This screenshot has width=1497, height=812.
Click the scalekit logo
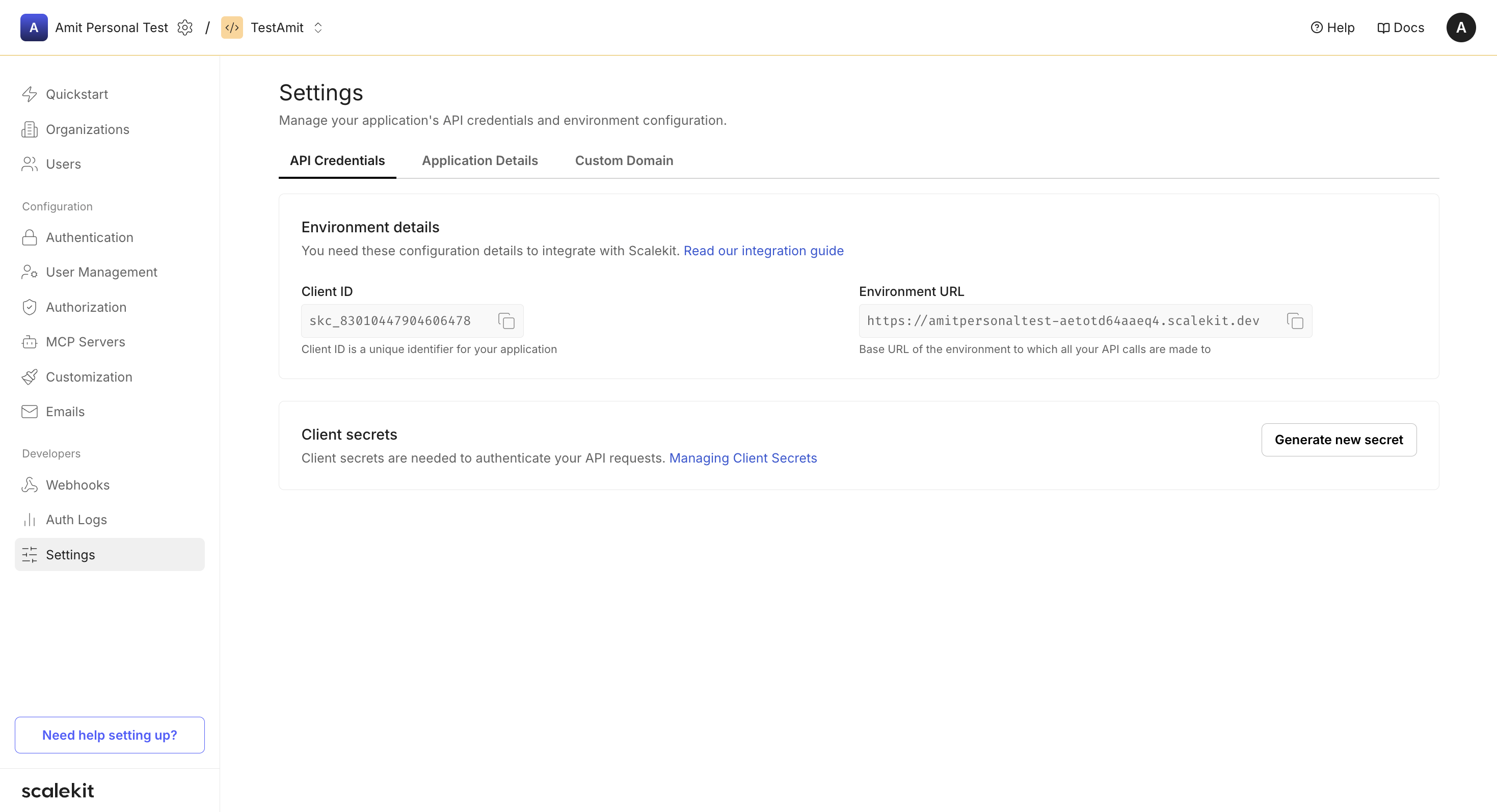[x=58, y=790]
